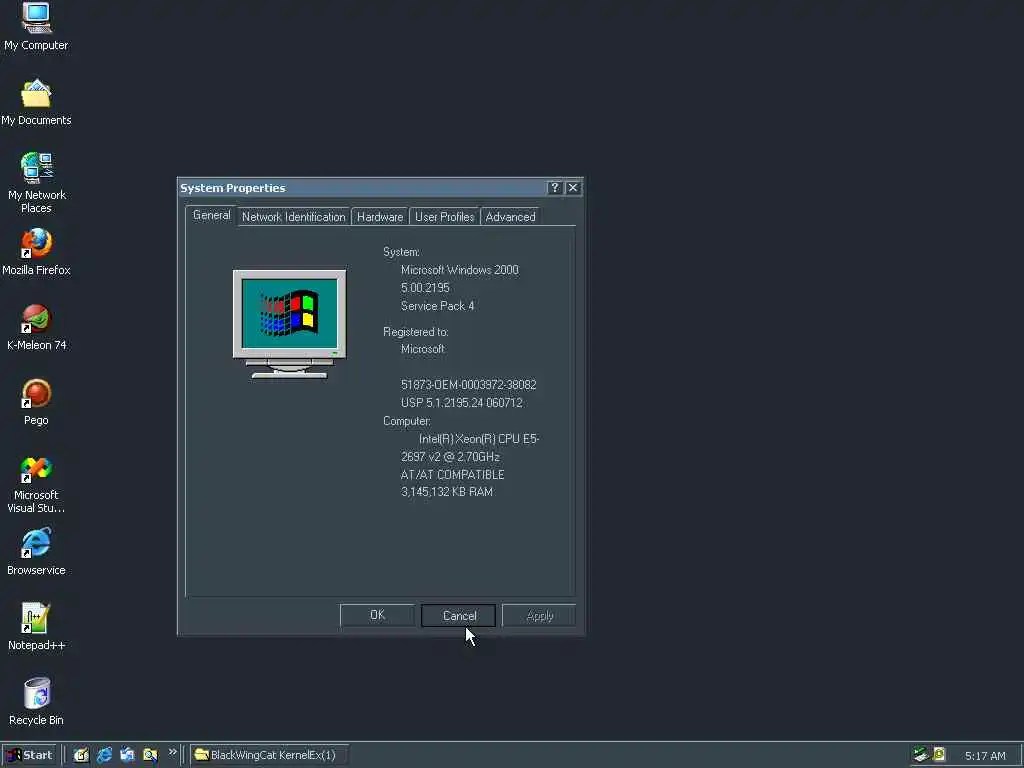Viewport: 1024px width, 768px height.
Task: Click OK in System Properties
Action: [x=377, y=615]
